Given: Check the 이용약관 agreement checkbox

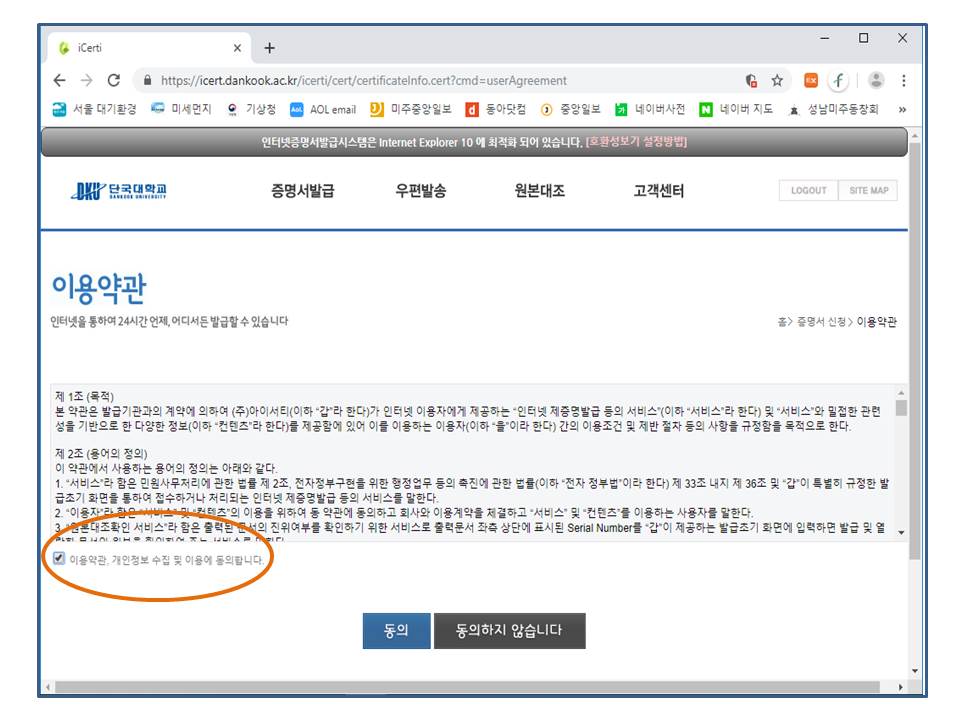Looking at the screenshot, I should (60, 560).
